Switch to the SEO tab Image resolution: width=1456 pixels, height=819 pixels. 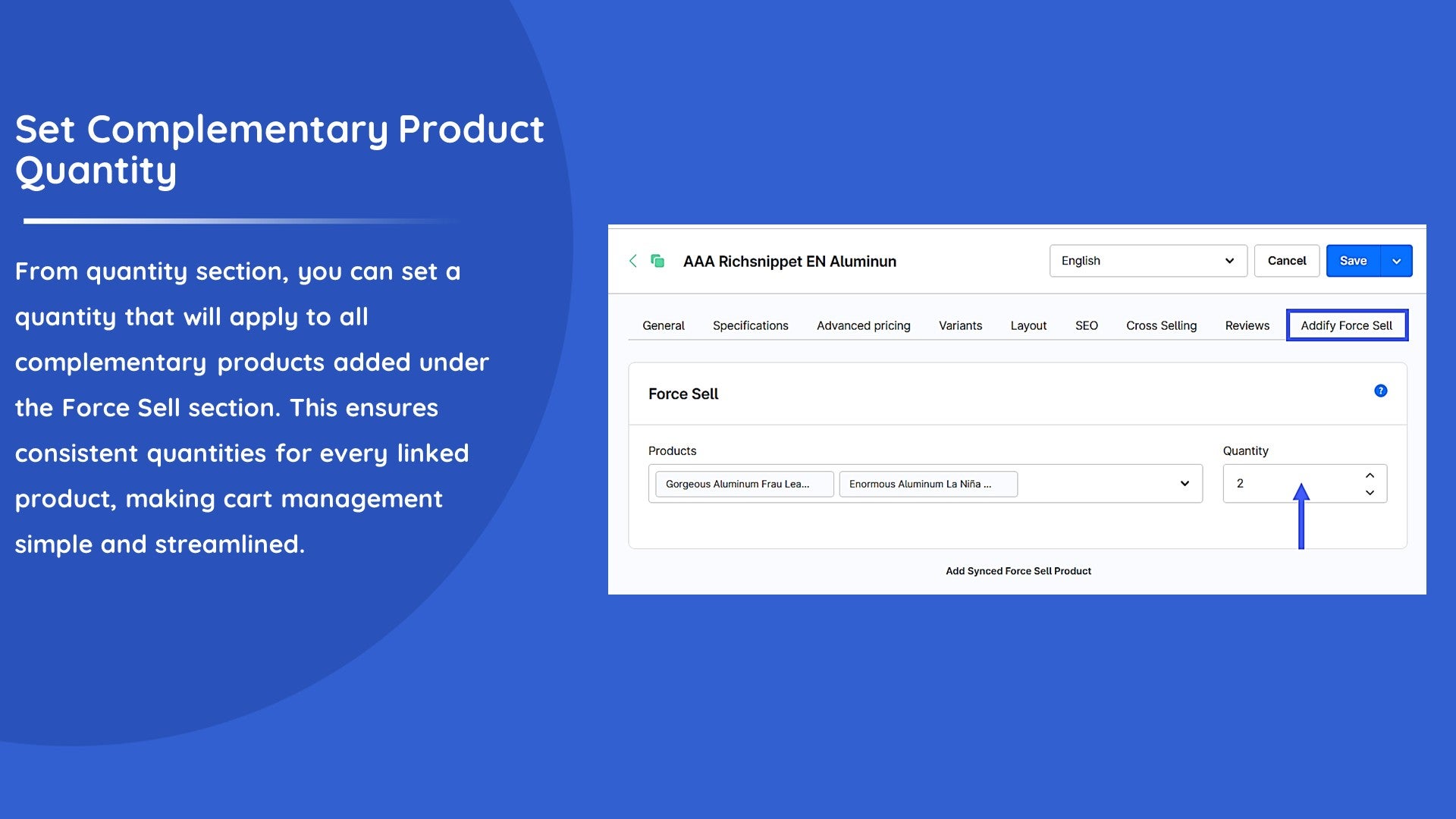pos(1086,325)
